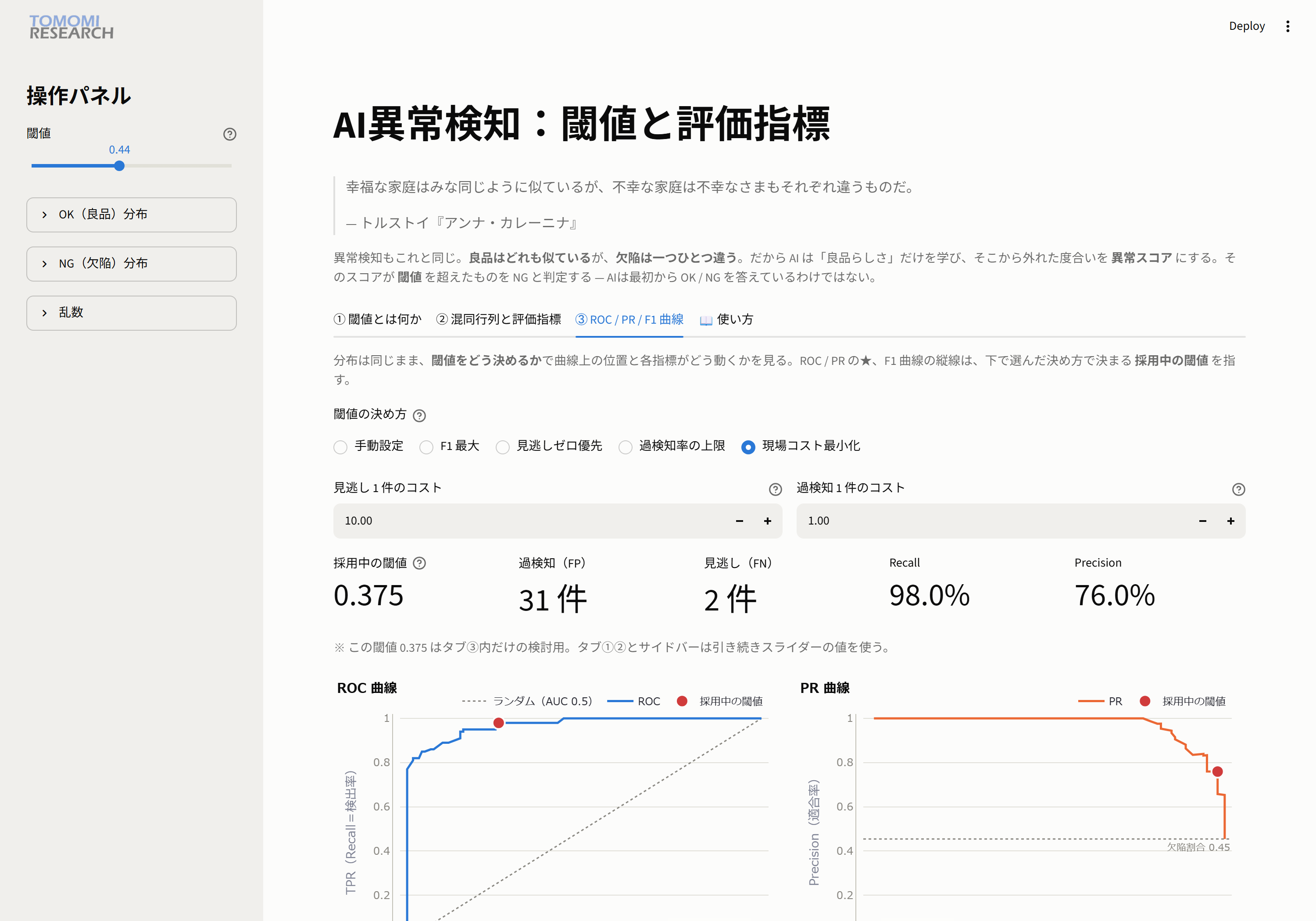This screenshot has width=1316, height=921.
Task: Open the three-dot main menu
Action: pos(1287,26)
